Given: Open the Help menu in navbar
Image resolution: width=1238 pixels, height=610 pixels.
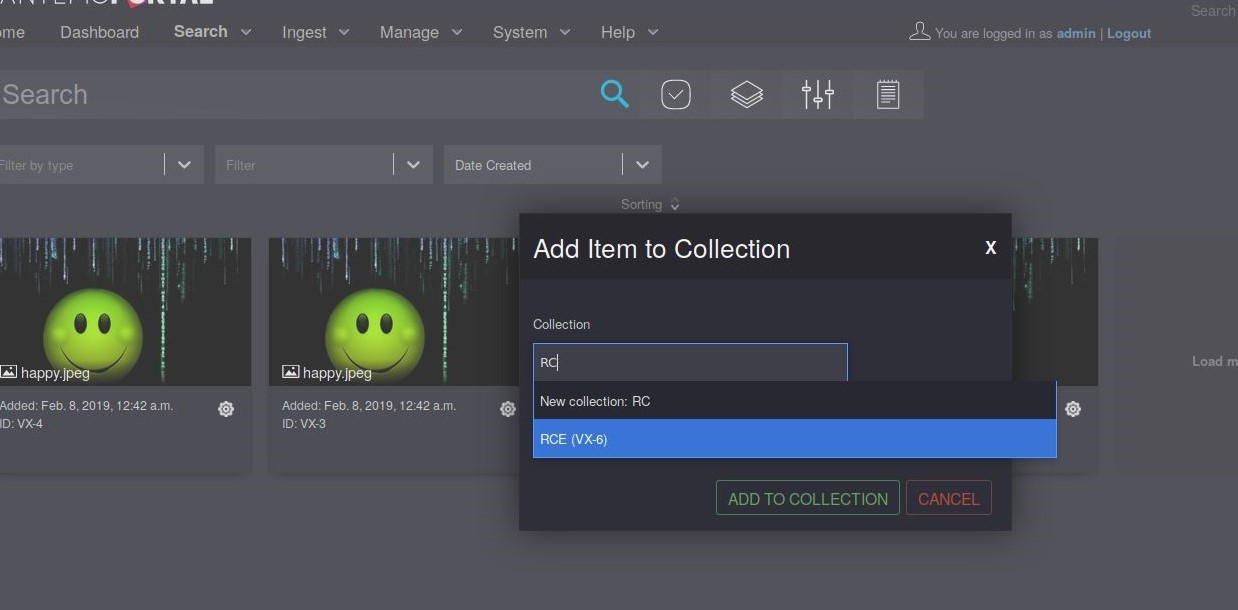Looking at the screenshot, I should coord(630,32).
